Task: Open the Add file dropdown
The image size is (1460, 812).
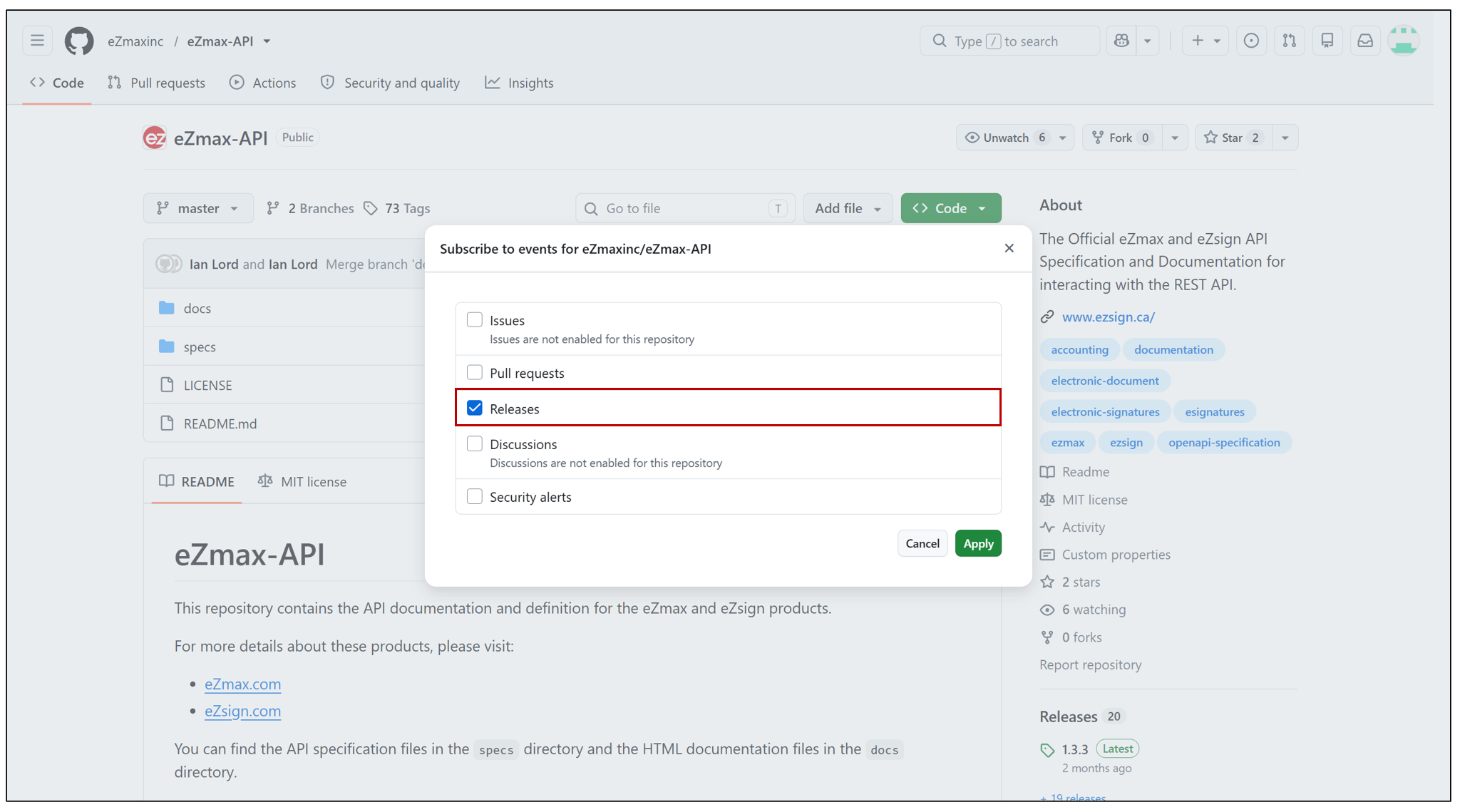Action: 848,208
